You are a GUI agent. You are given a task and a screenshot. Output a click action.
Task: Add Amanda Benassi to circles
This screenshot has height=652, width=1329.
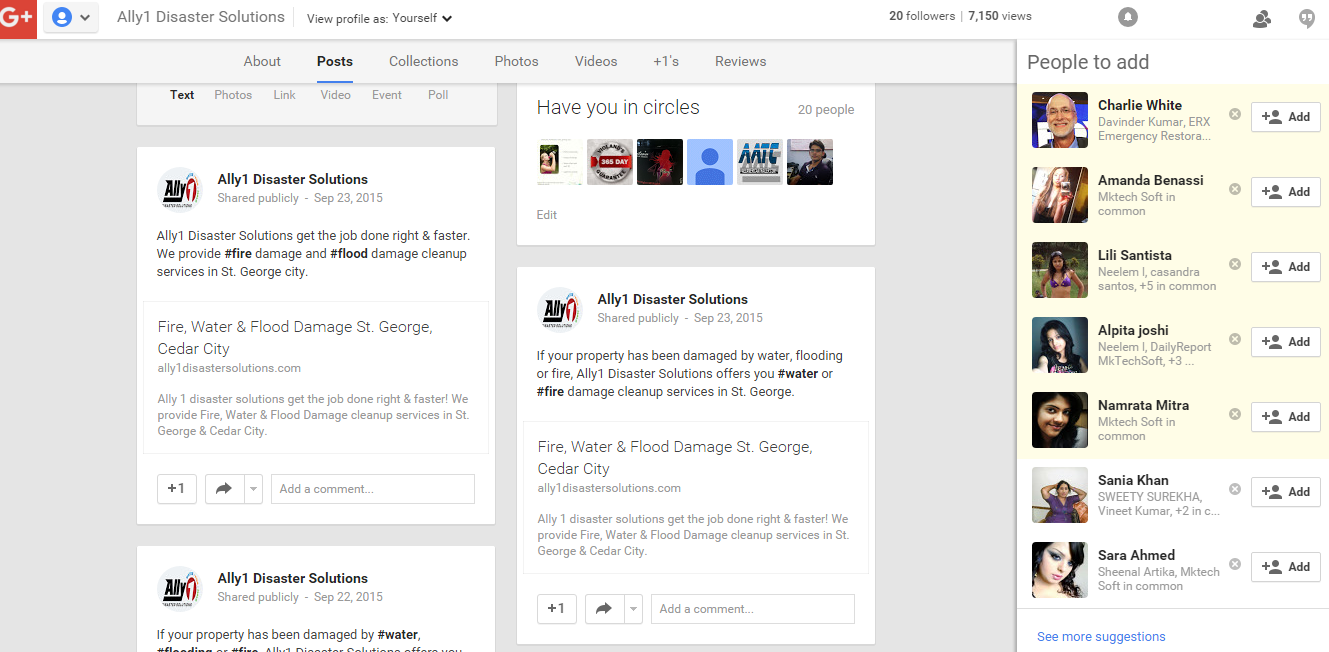pyautogui.click(x=1286, y=192)
